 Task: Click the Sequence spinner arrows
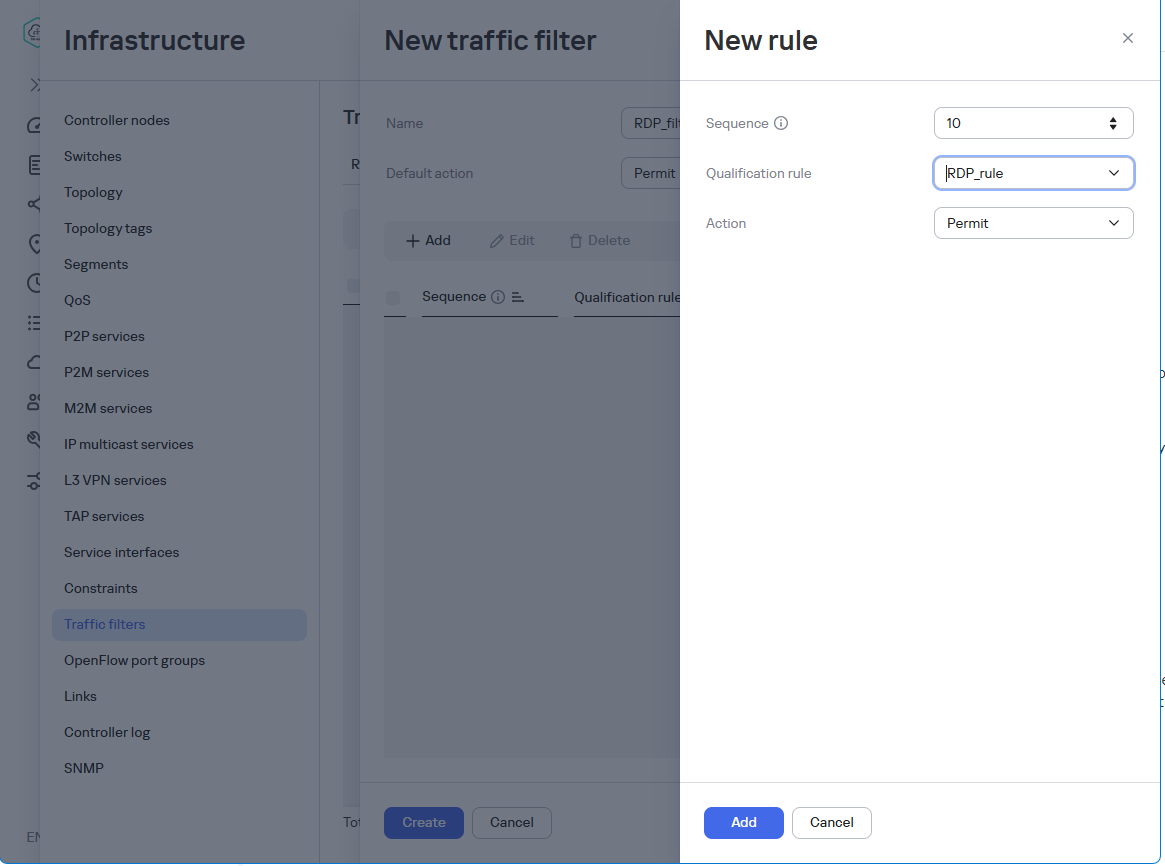pos(1112,123)
